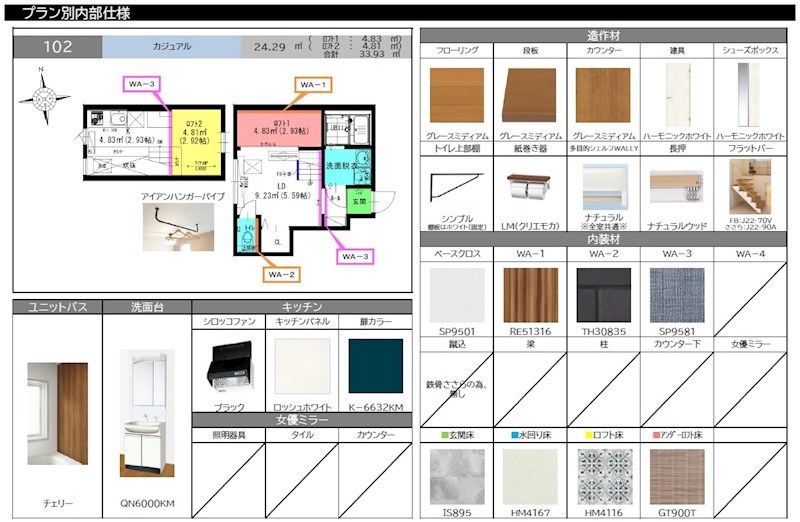
Task: Select the 内装材 section header
Action: (x=603, y=240)
